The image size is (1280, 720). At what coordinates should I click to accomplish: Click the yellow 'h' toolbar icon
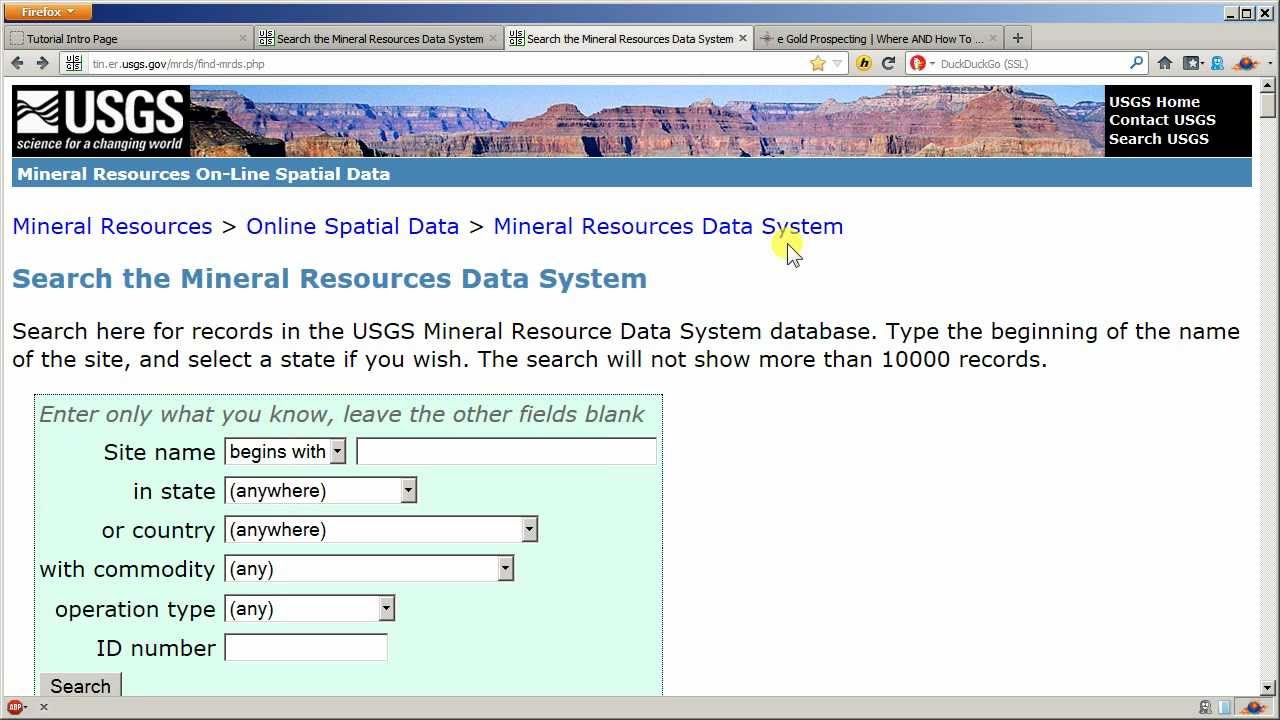click(864, 63)
